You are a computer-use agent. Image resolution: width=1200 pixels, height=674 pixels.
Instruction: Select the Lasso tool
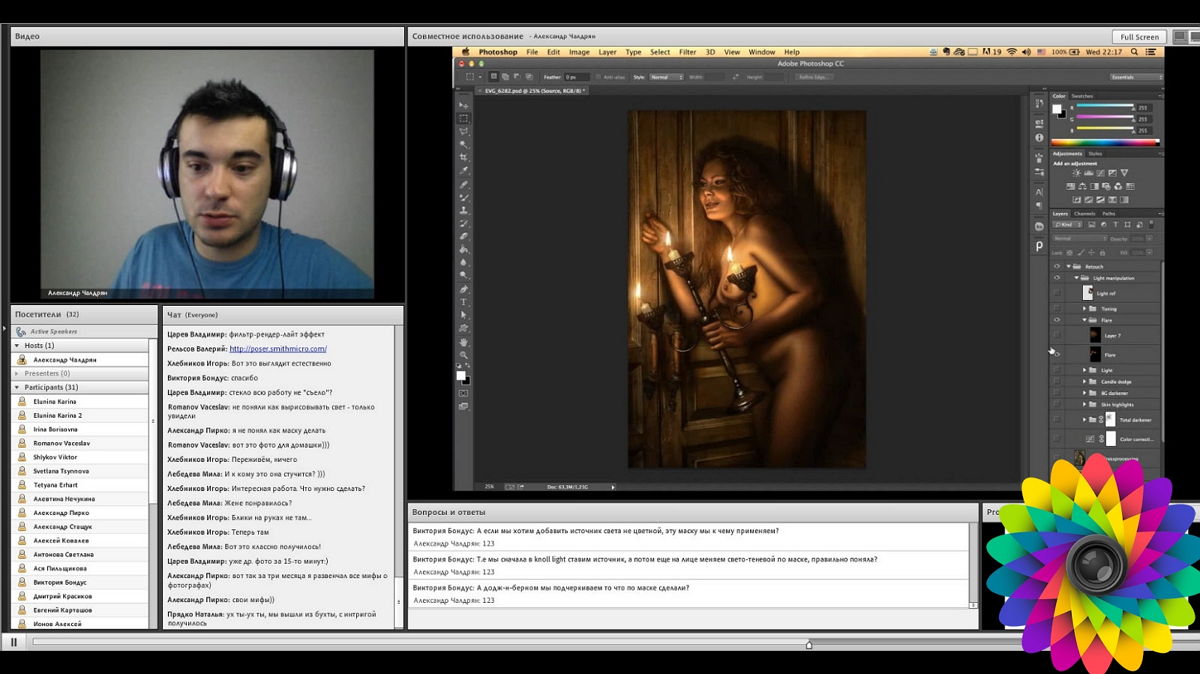pos(463,131)
